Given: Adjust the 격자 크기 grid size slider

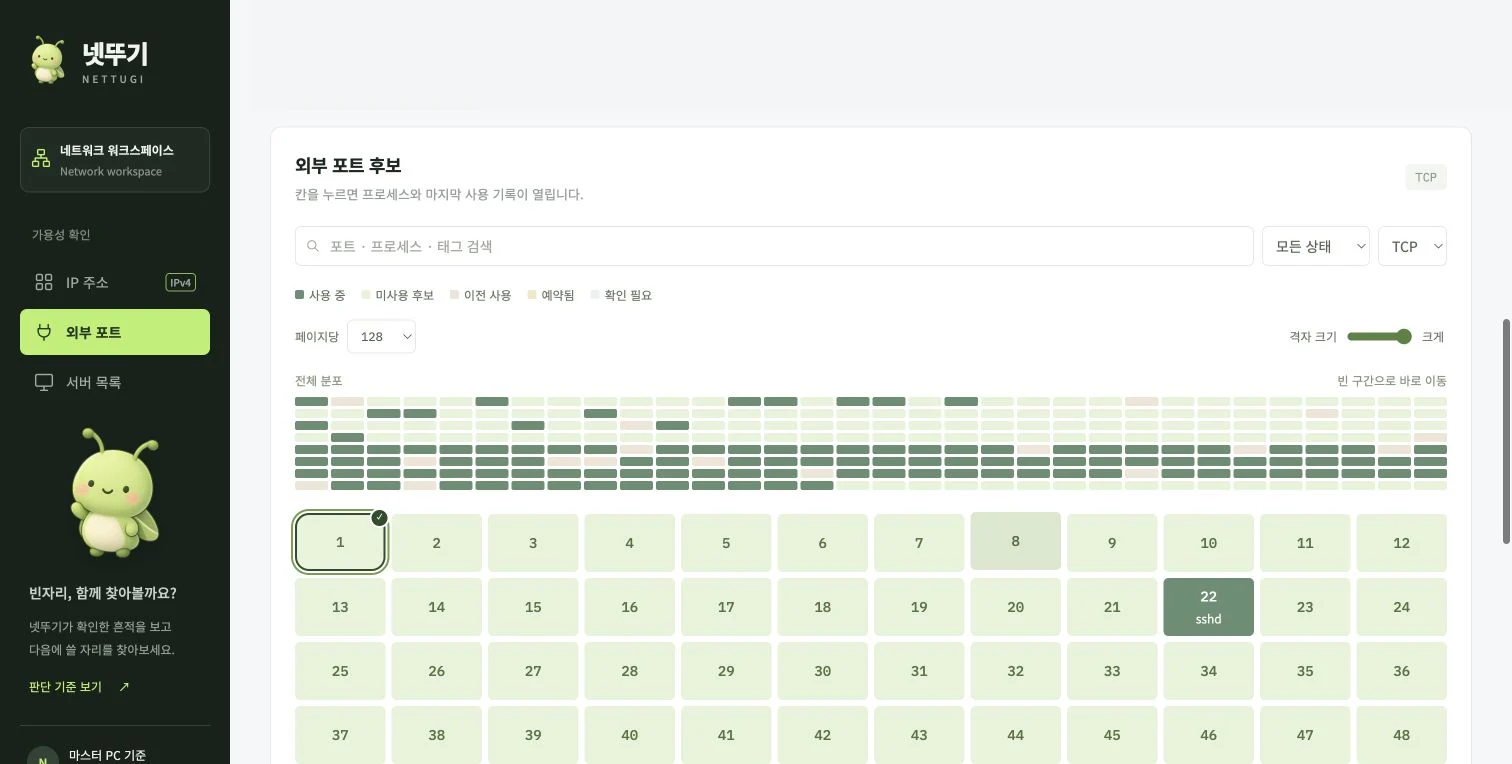Looking at the screenshot, I should point(1379,337).
